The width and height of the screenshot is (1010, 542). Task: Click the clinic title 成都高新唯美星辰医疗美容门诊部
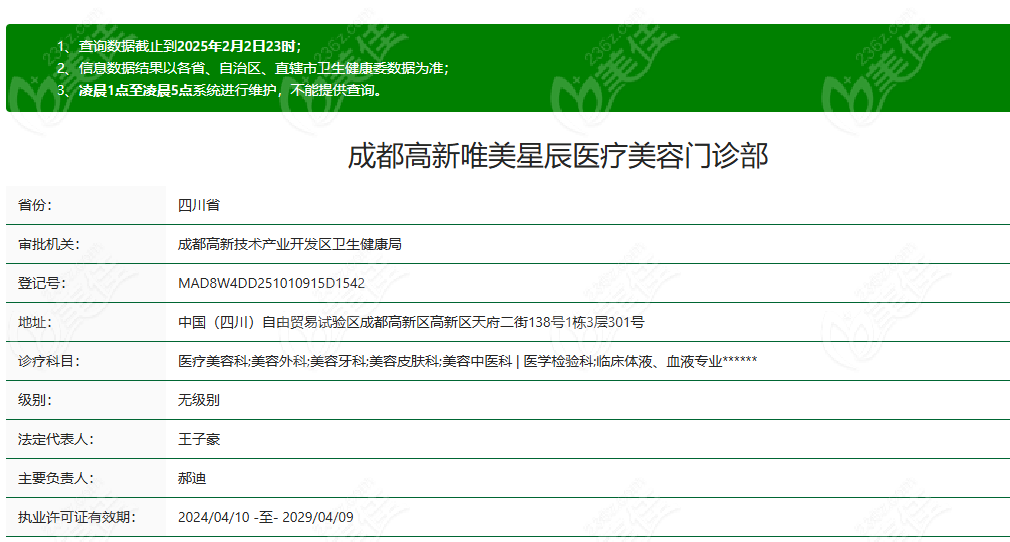tap(557, 156)
